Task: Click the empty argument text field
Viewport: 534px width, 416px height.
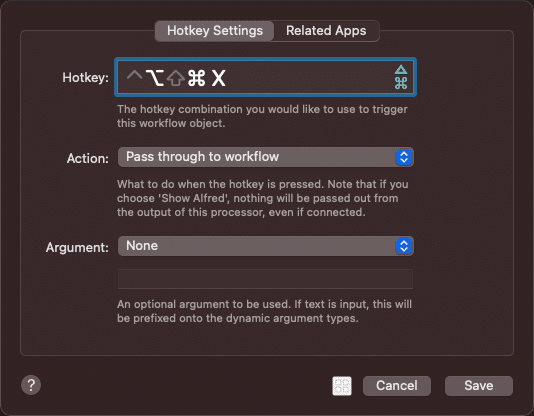Action: pos(265,279)
